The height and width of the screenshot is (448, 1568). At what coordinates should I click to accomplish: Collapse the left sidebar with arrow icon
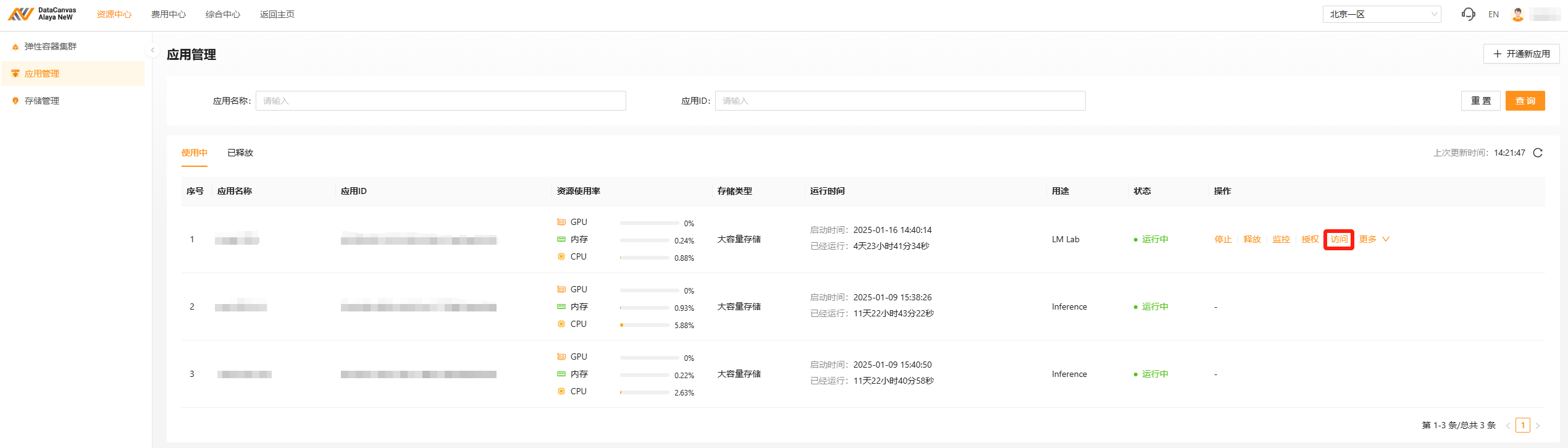[x=153, y=50]
